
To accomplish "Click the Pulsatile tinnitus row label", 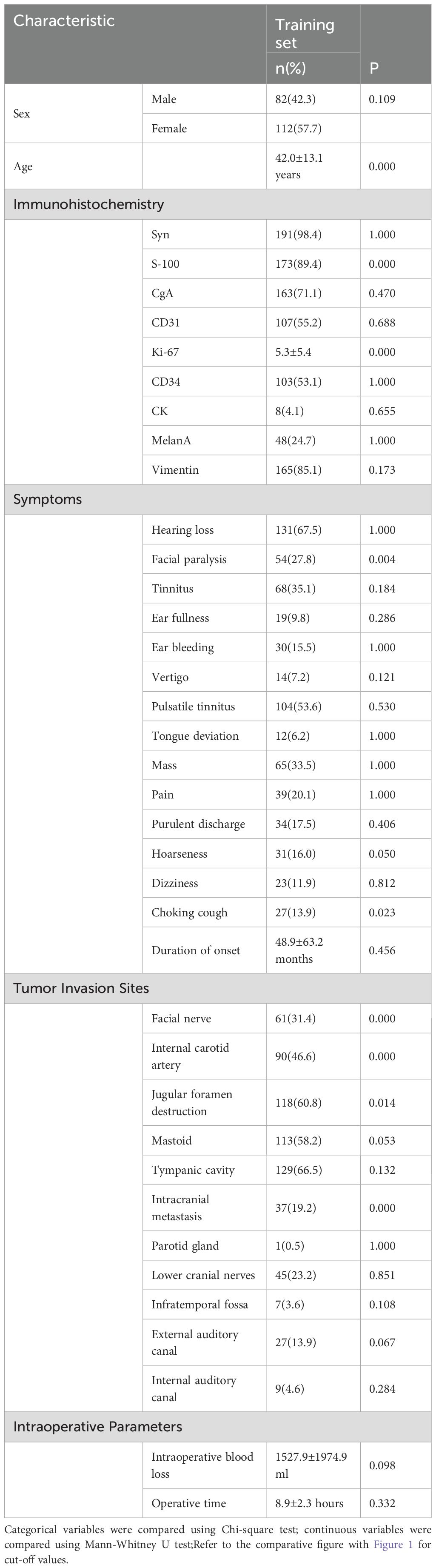I will 193,707.
